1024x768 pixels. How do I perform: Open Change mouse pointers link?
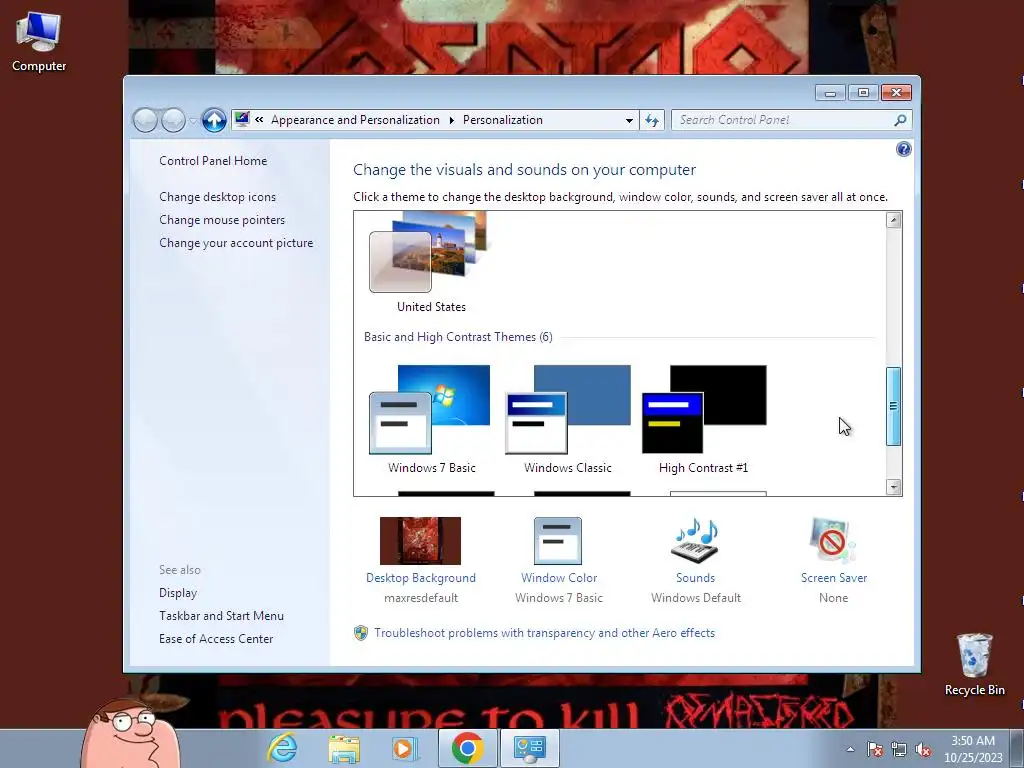222,220
